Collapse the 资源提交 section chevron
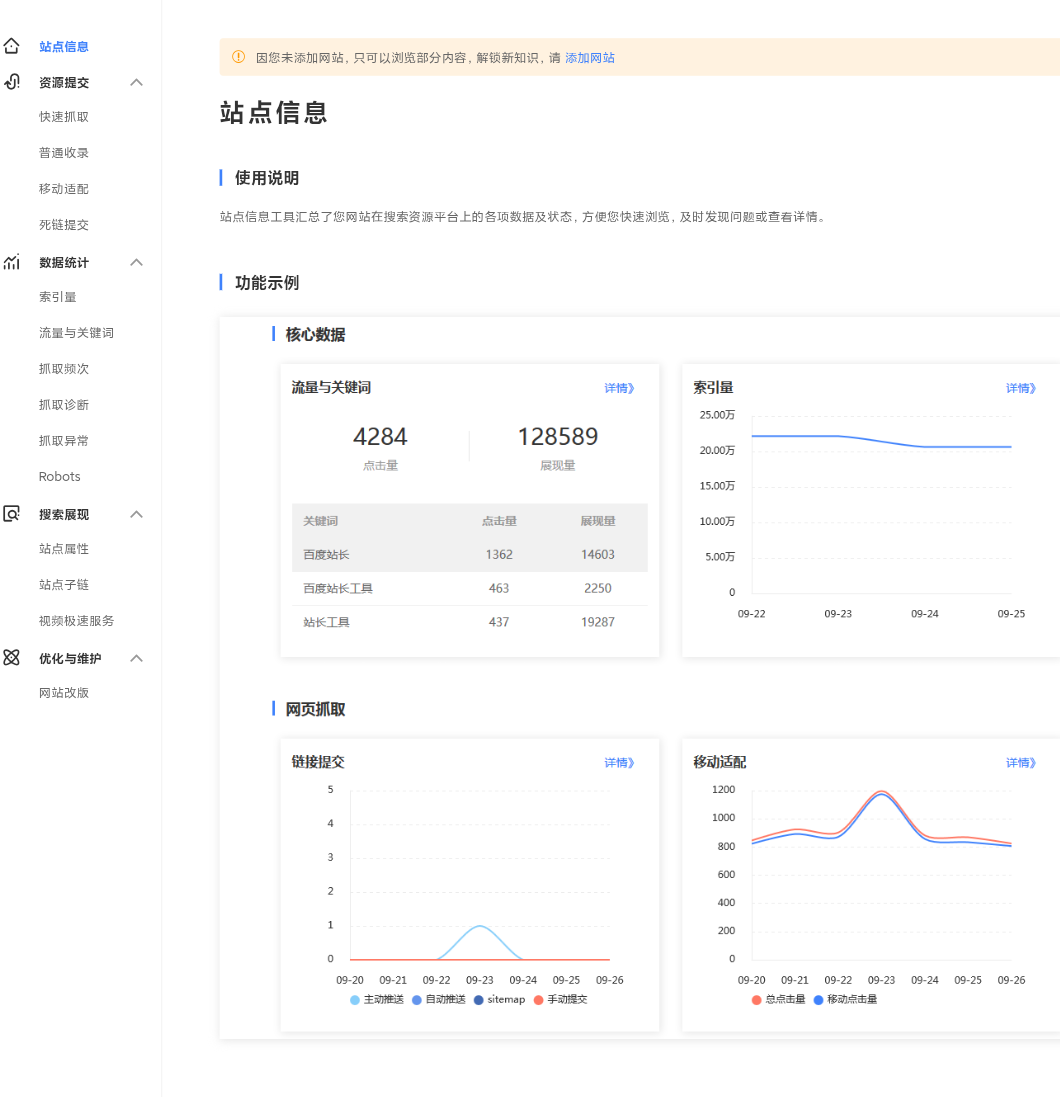This screenshot has height=1097, width=1060. 137,82
